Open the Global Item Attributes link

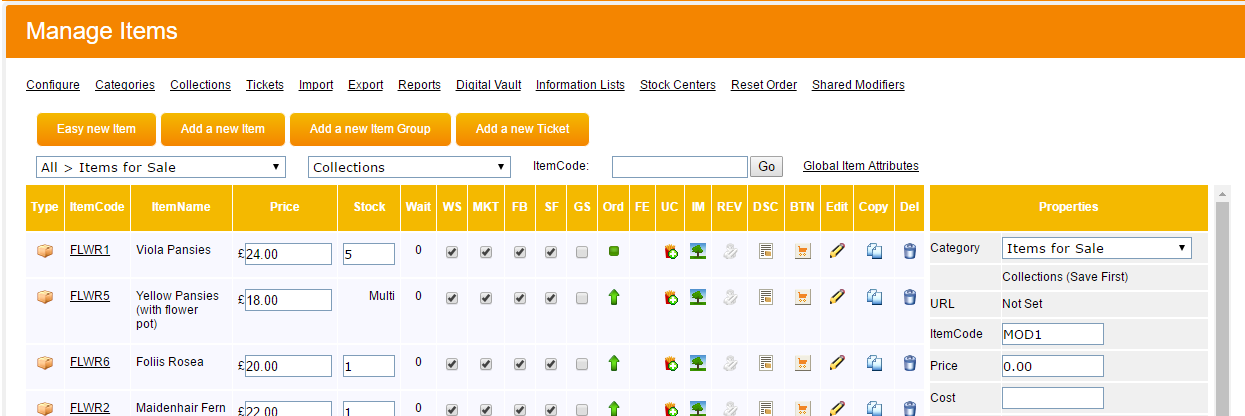pos(860,166)
